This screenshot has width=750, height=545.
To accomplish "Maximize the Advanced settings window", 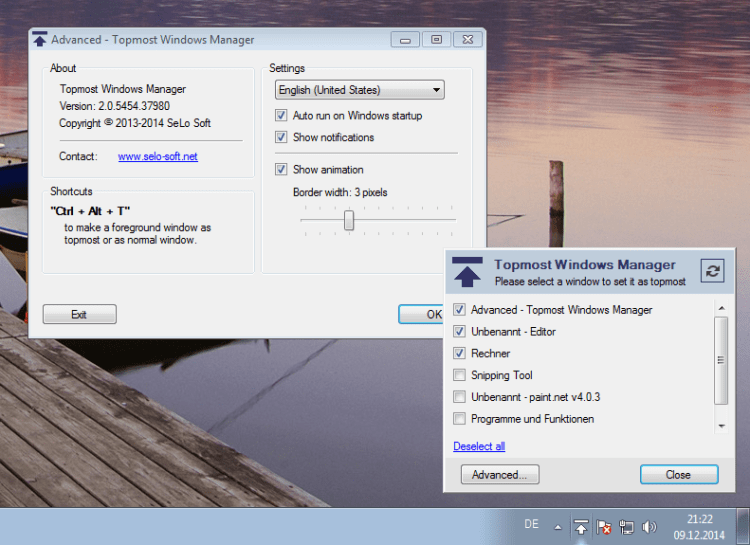I will pyautogui.click(x=436, y=40).
